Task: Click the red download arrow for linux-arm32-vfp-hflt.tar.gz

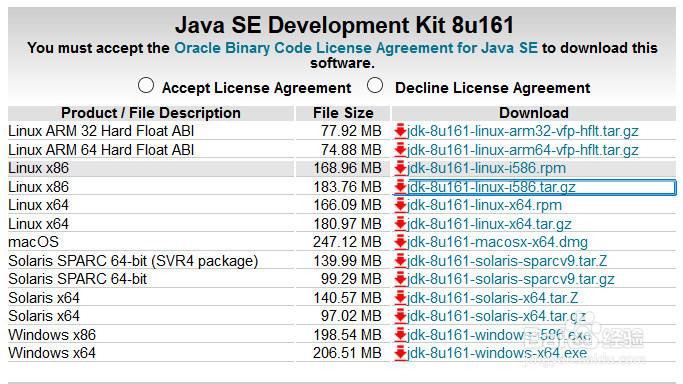Action: point(400,131)
